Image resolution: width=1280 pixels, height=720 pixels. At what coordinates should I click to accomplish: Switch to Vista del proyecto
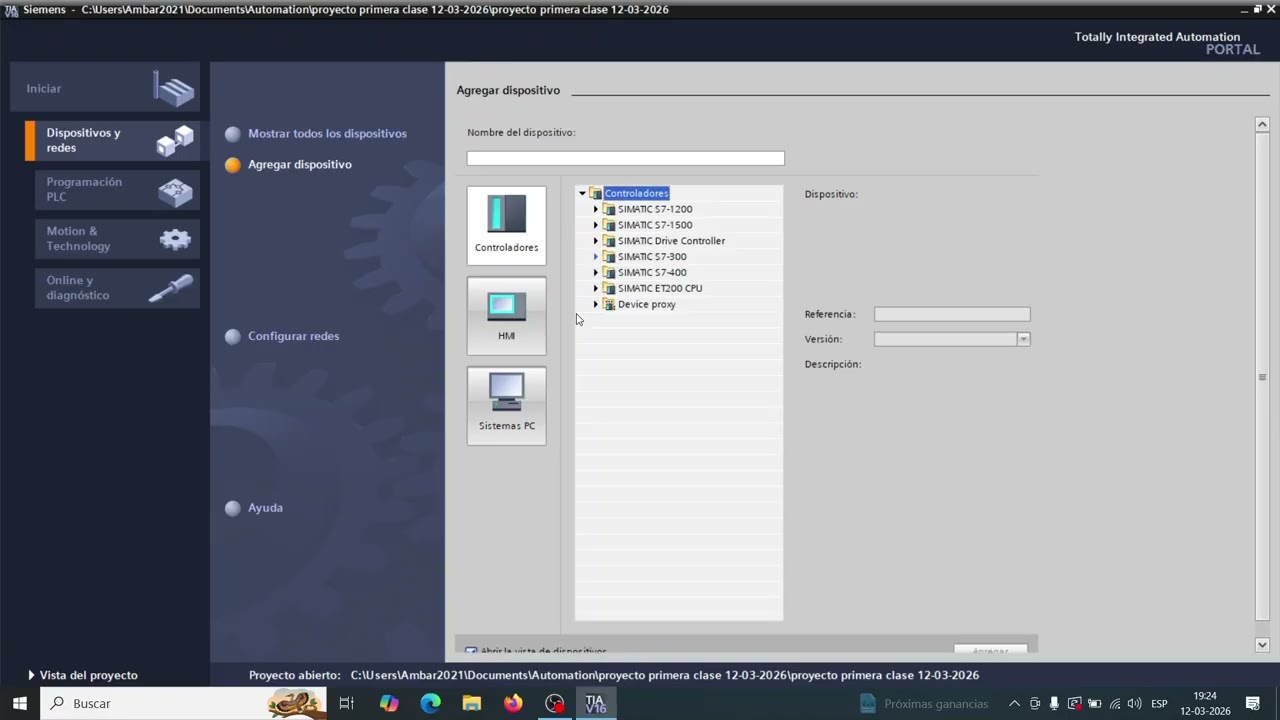tap(83, 675)
